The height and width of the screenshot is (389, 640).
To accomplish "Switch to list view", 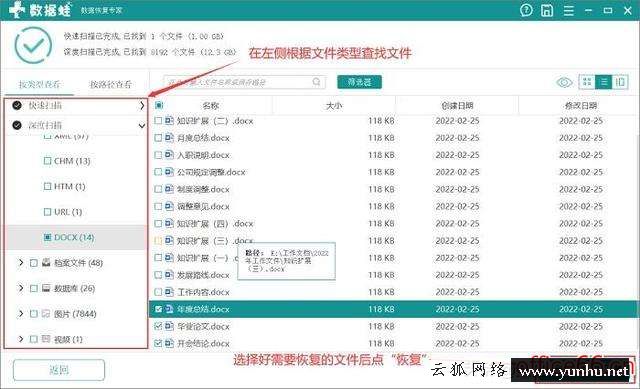I will (x=603, y=82).
